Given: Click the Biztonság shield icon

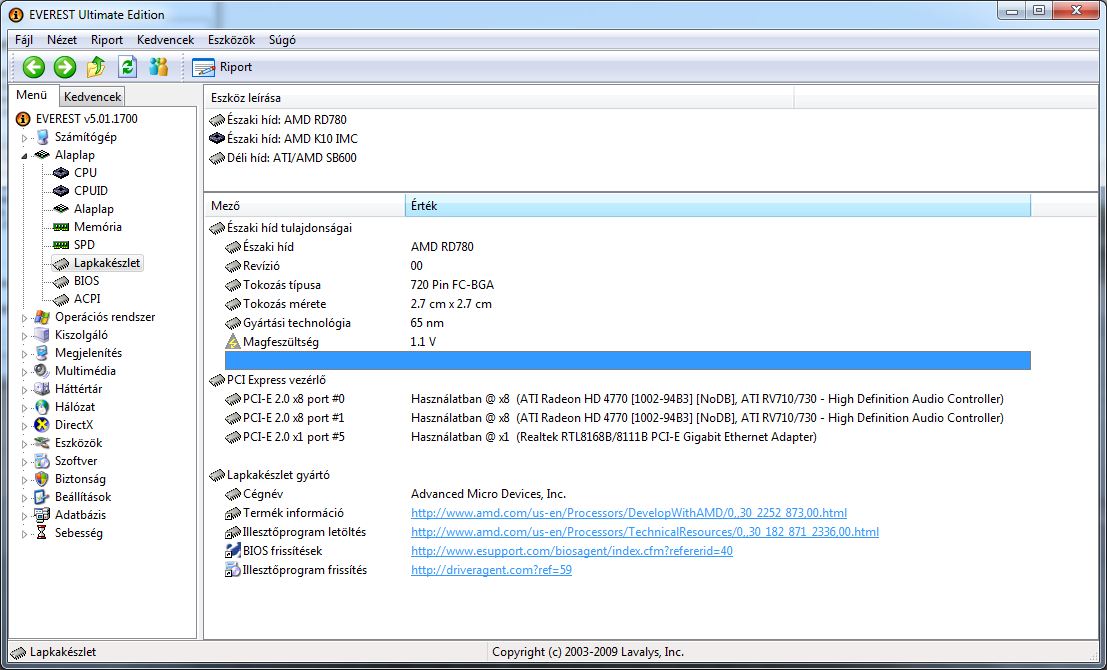Looking at the screenshot, I should (x=42, y=479).
